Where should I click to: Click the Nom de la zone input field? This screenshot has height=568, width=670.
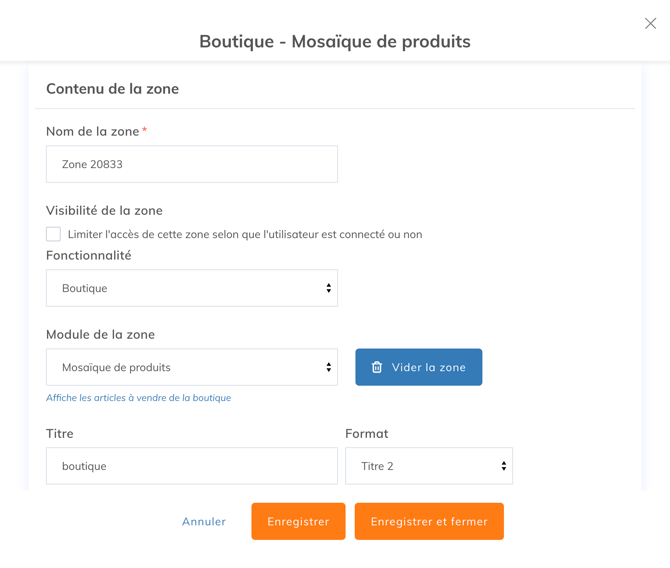point(192,164)
